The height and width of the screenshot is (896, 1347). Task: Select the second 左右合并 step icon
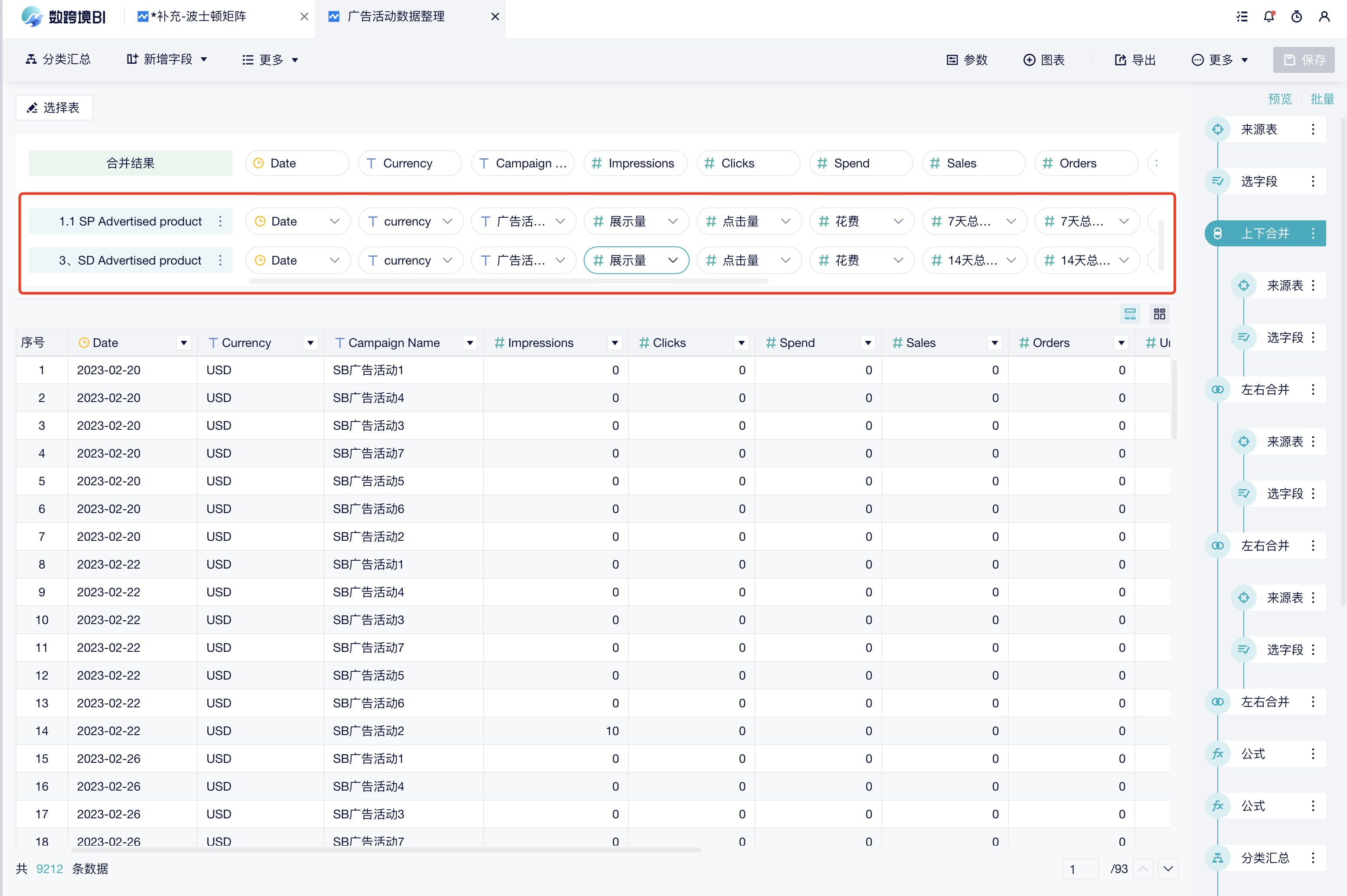pyautogui.click(x=1218, y=546)
